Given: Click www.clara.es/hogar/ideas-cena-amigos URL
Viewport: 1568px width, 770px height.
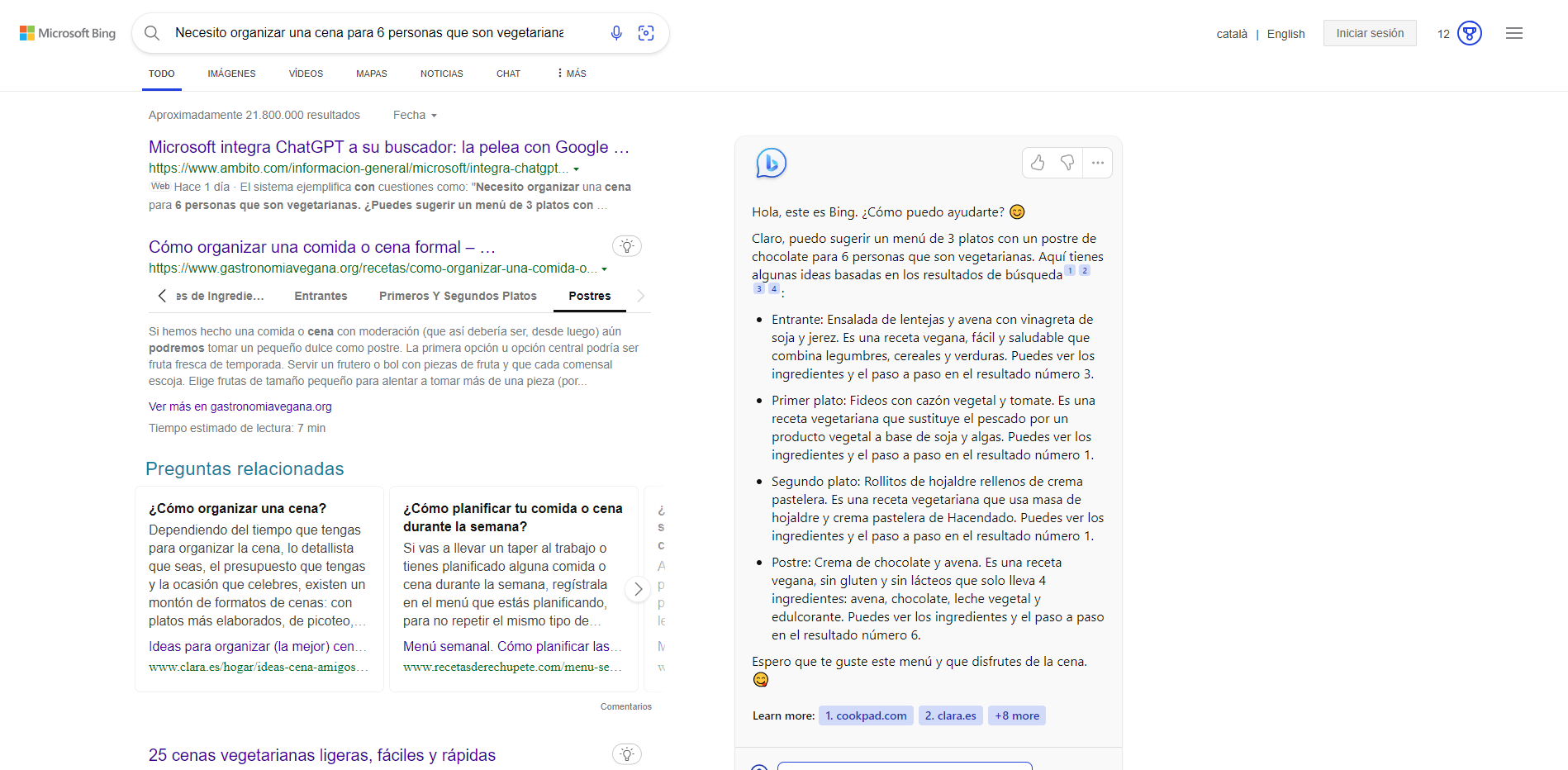Looking at the screenshot, I should tap(258, 667).
